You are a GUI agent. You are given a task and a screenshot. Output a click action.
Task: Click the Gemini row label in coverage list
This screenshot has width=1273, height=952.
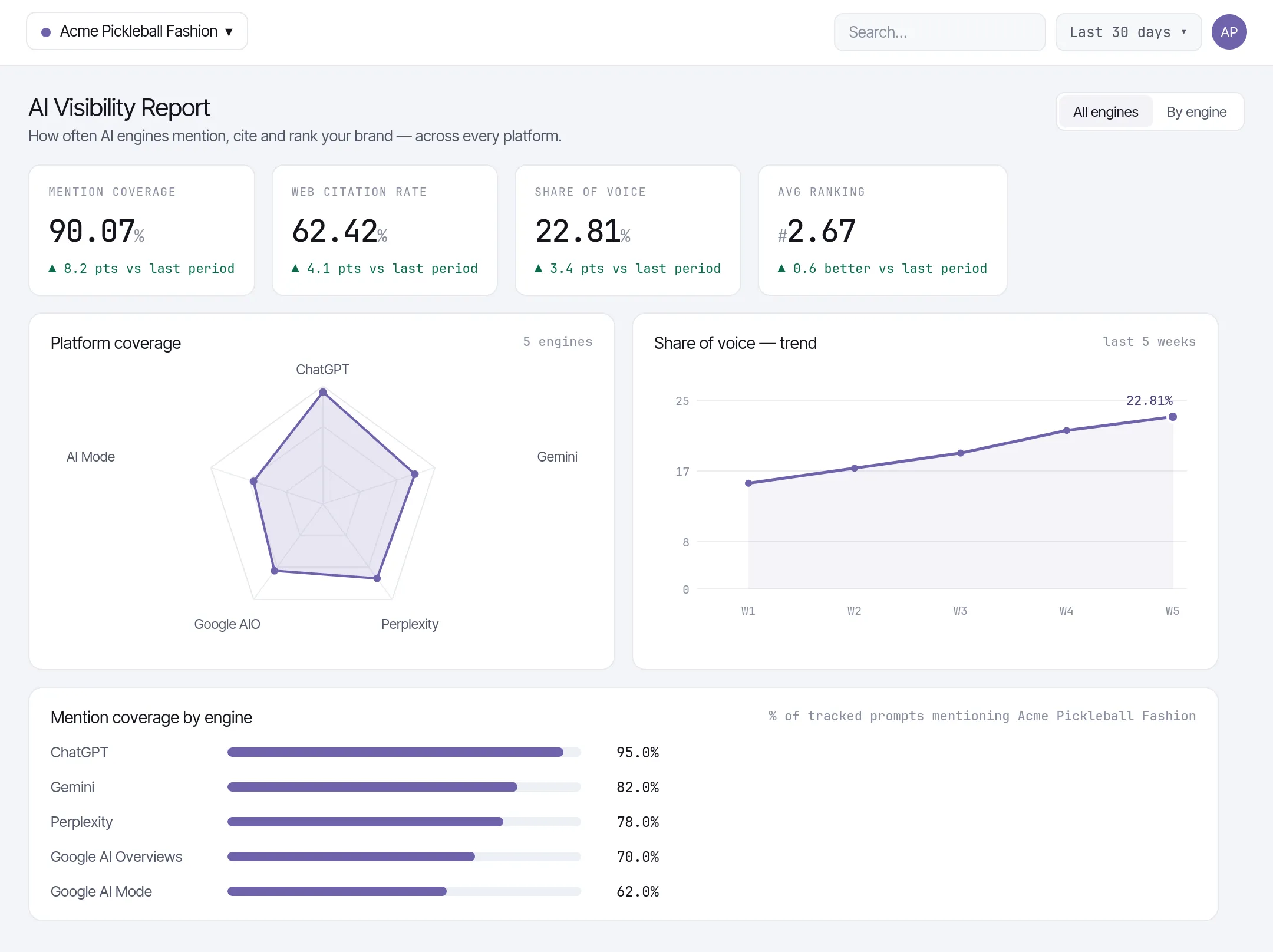[72, 787]
